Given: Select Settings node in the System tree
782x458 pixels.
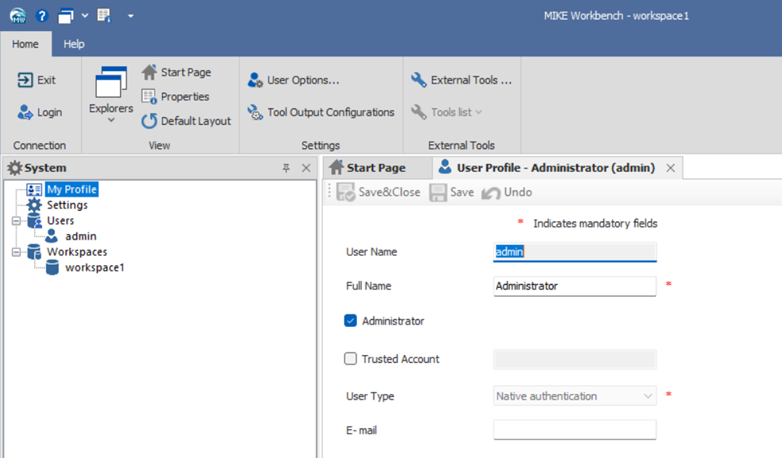Looking at the screenshot, I should pos(67,205).
